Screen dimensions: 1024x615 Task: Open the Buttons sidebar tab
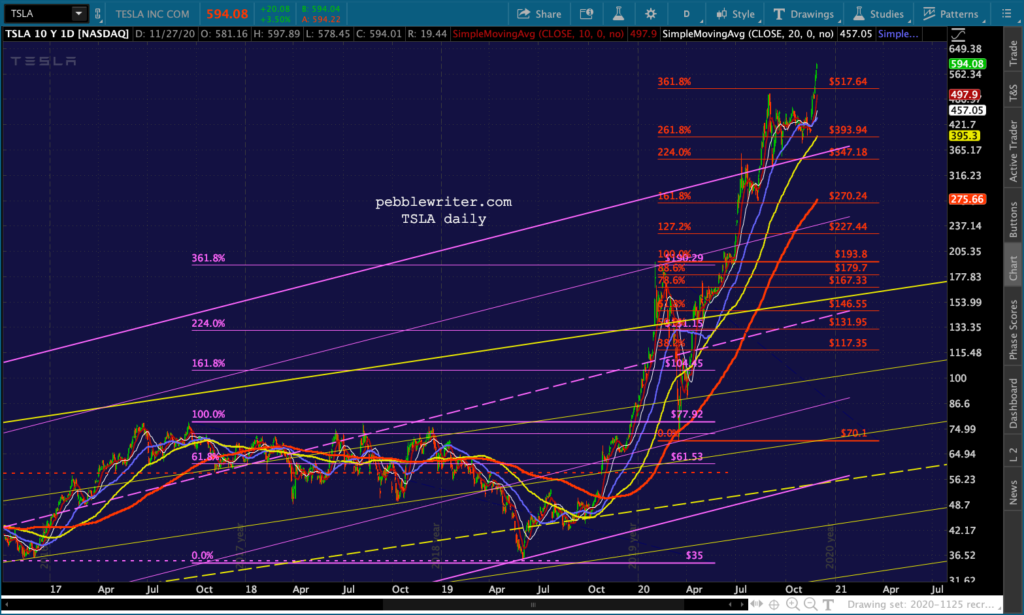point(1013,219)
